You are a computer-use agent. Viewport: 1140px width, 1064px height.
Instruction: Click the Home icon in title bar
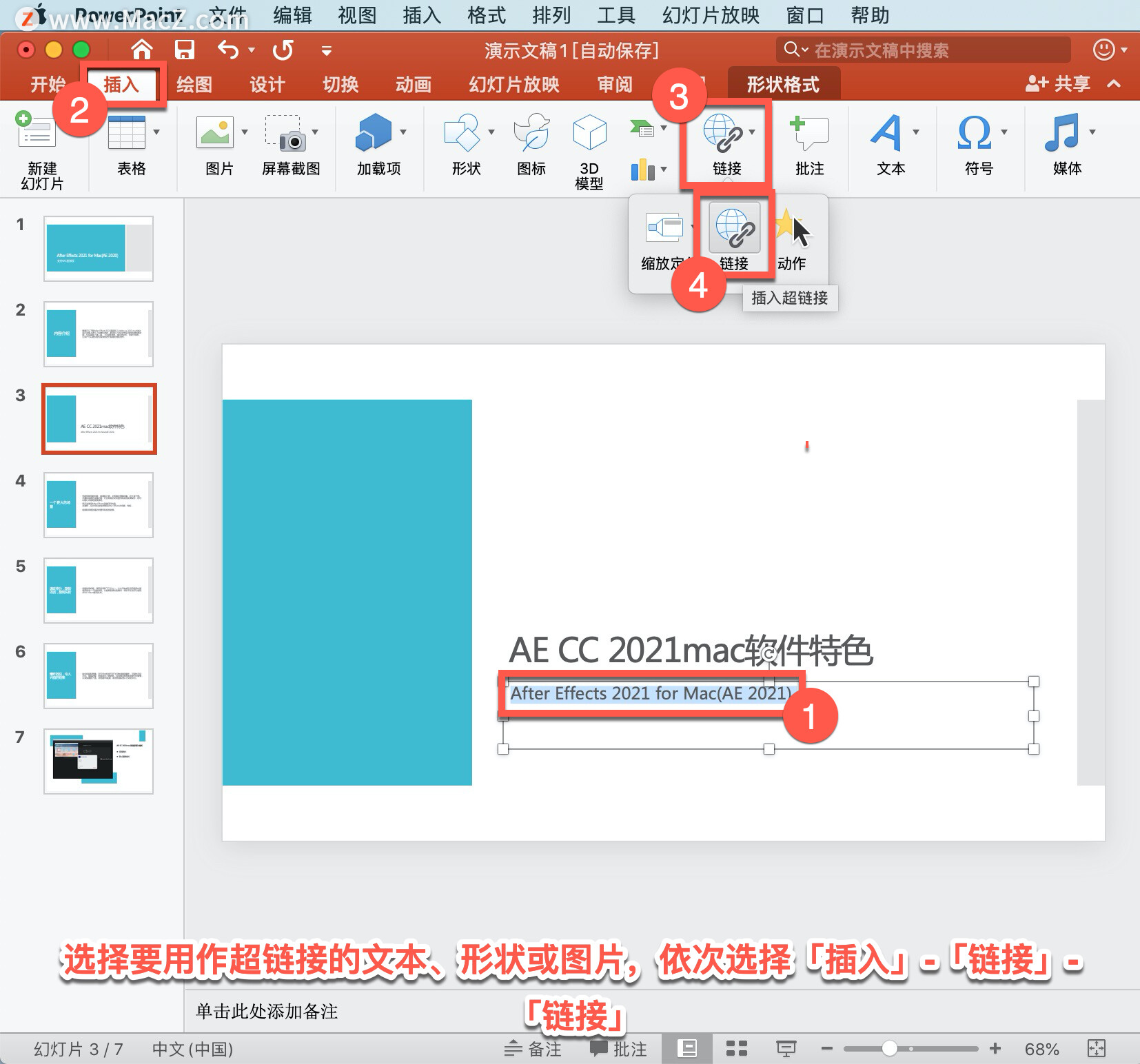coord(142,50)
